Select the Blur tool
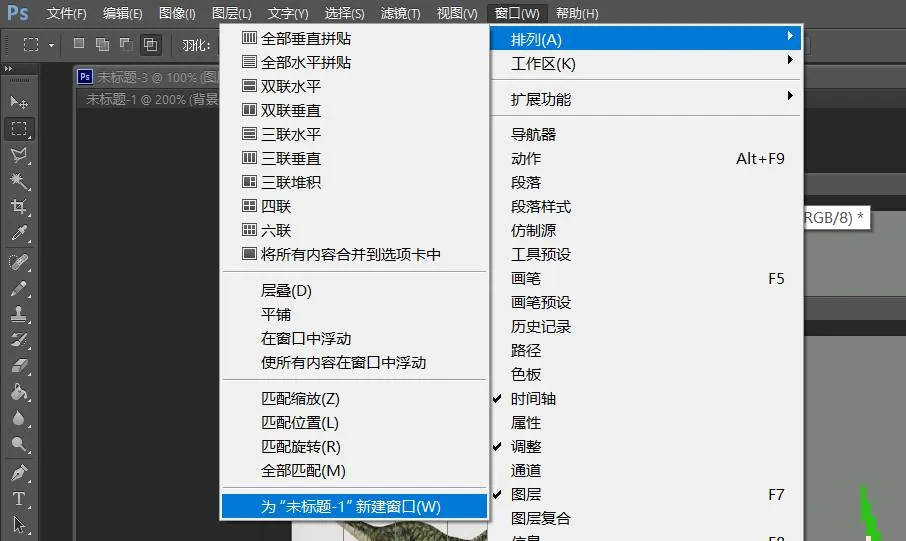Viewport: 906px width, 541px height. click(x=18, y=418)
